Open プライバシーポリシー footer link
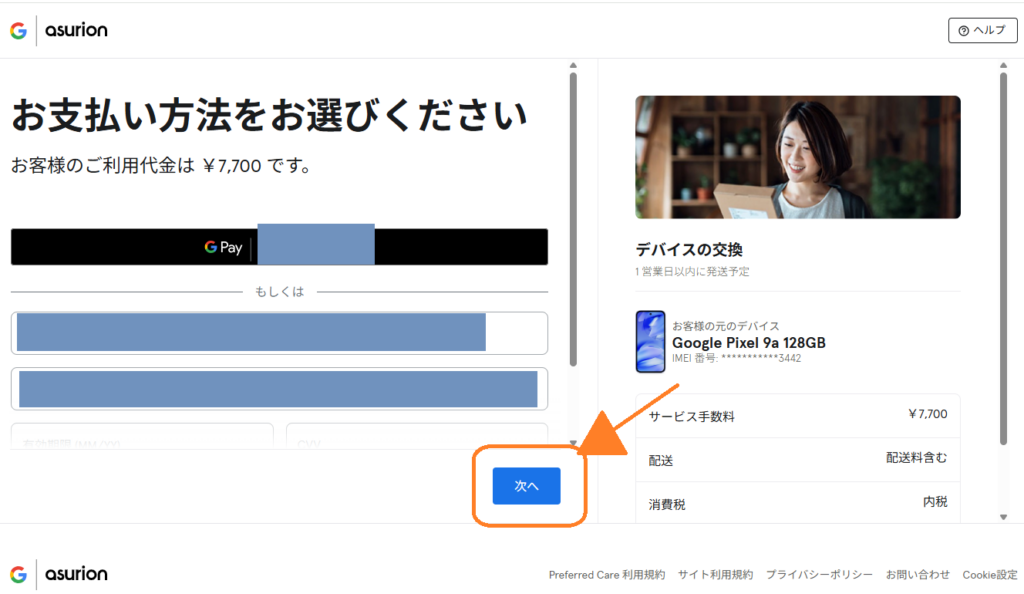The image size is (1024, 594). 819,575
